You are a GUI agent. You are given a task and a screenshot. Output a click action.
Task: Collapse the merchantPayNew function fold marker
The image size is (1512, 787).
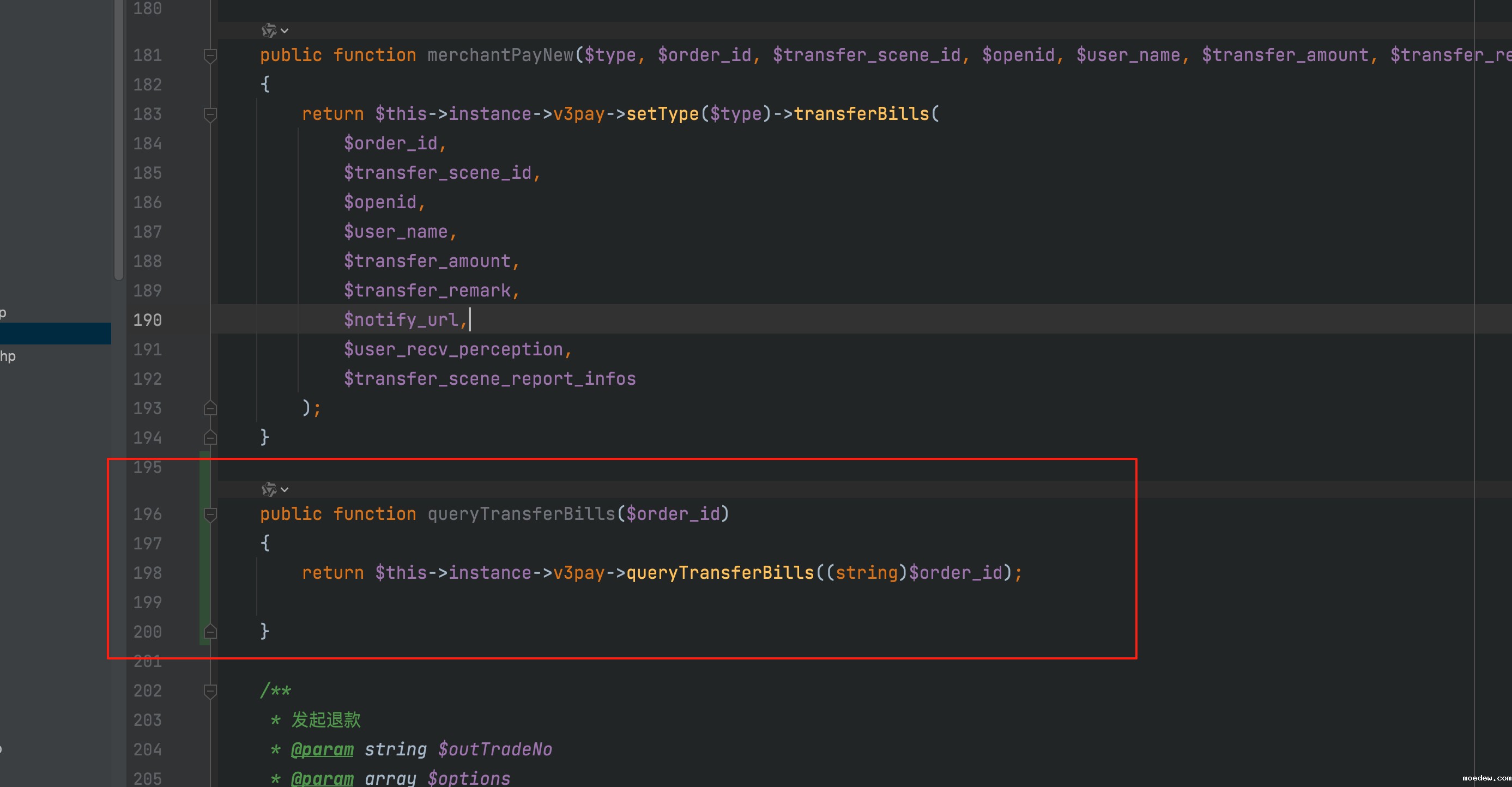(x=210, y=56)
